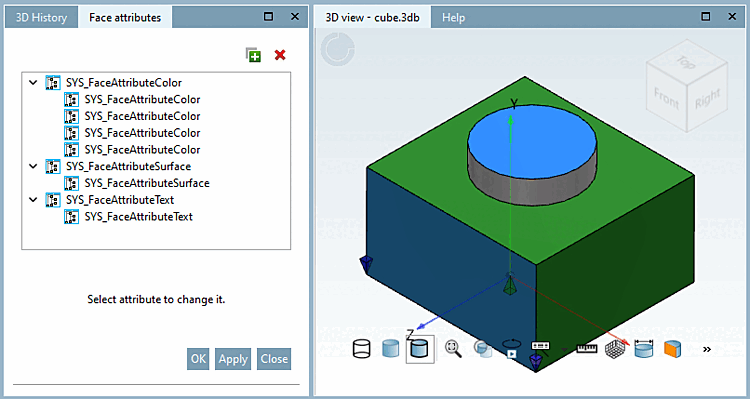Start the rotation animation play icon
This screenshot has height=399, width=750.
pos(512,349)
